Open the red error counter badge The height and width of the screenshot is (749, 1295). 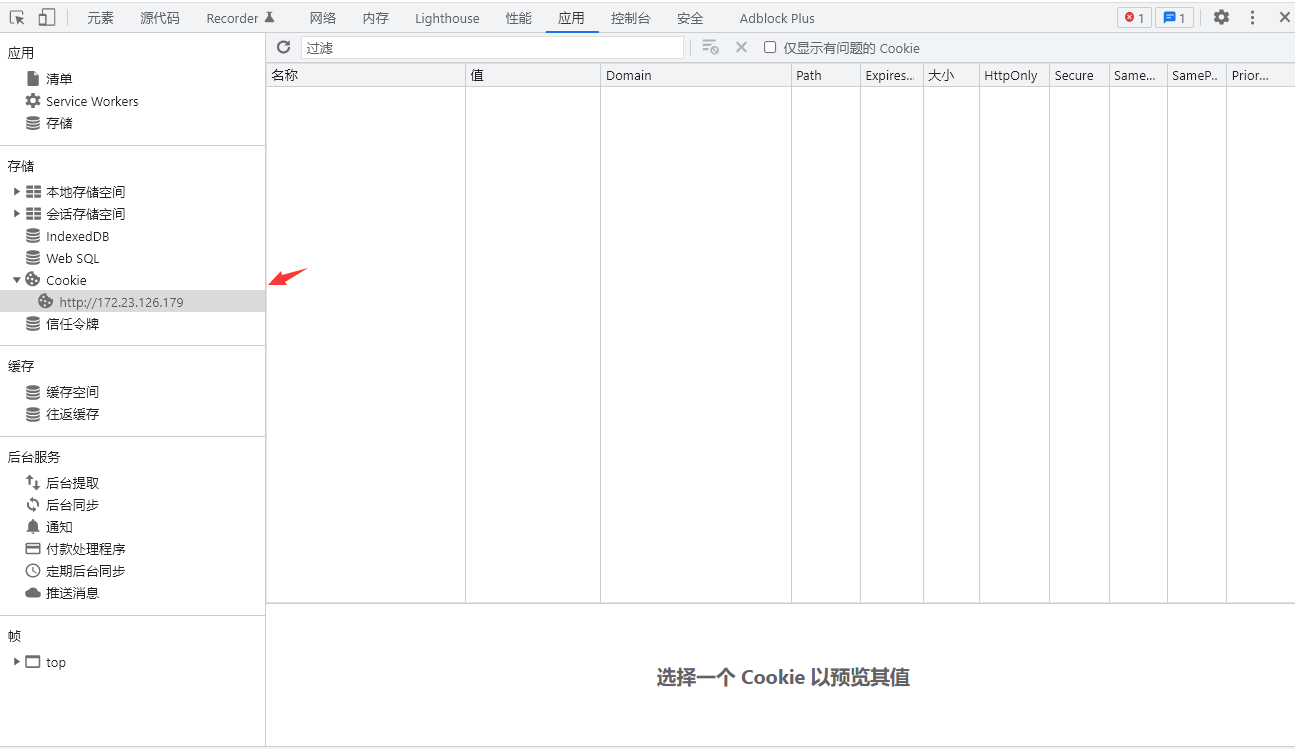pos(1133,17)
